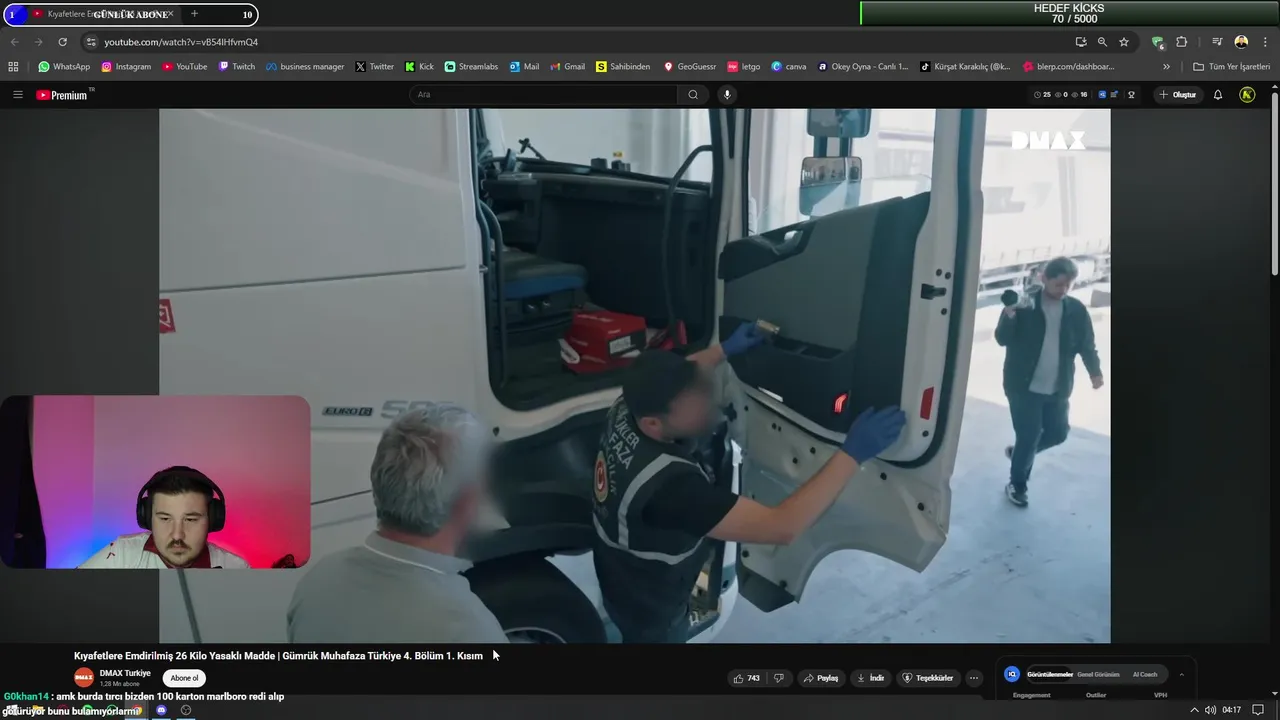Subscribe with the Abone ol button
This screenshot has height=720, width=1280.
click(184, 678)
